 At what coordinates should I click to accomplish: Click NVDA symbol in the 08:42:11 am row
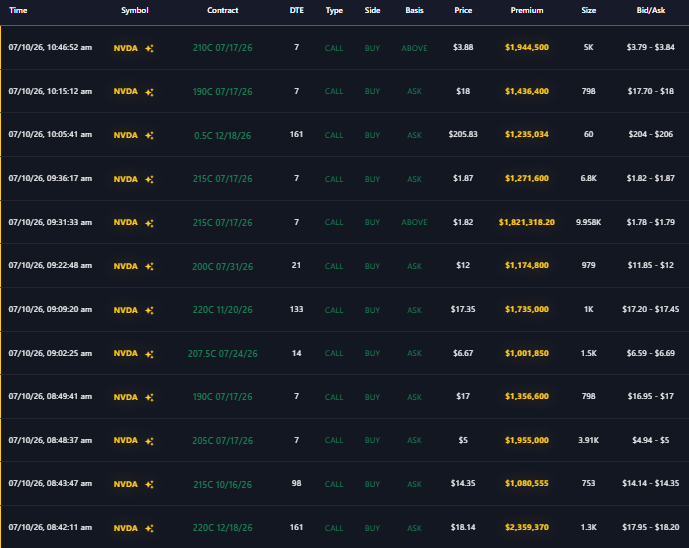pos(126,528)
